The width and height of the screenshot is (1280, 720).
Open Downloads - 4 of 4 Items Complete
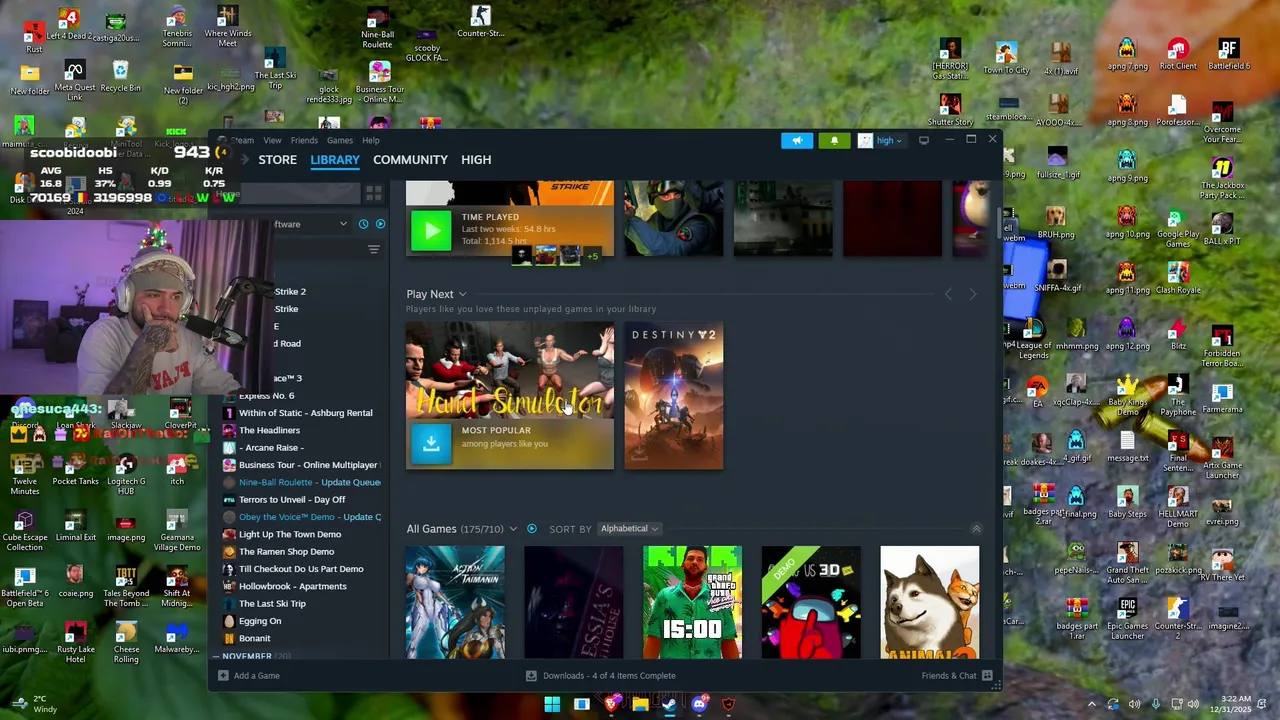coord(609,675)
